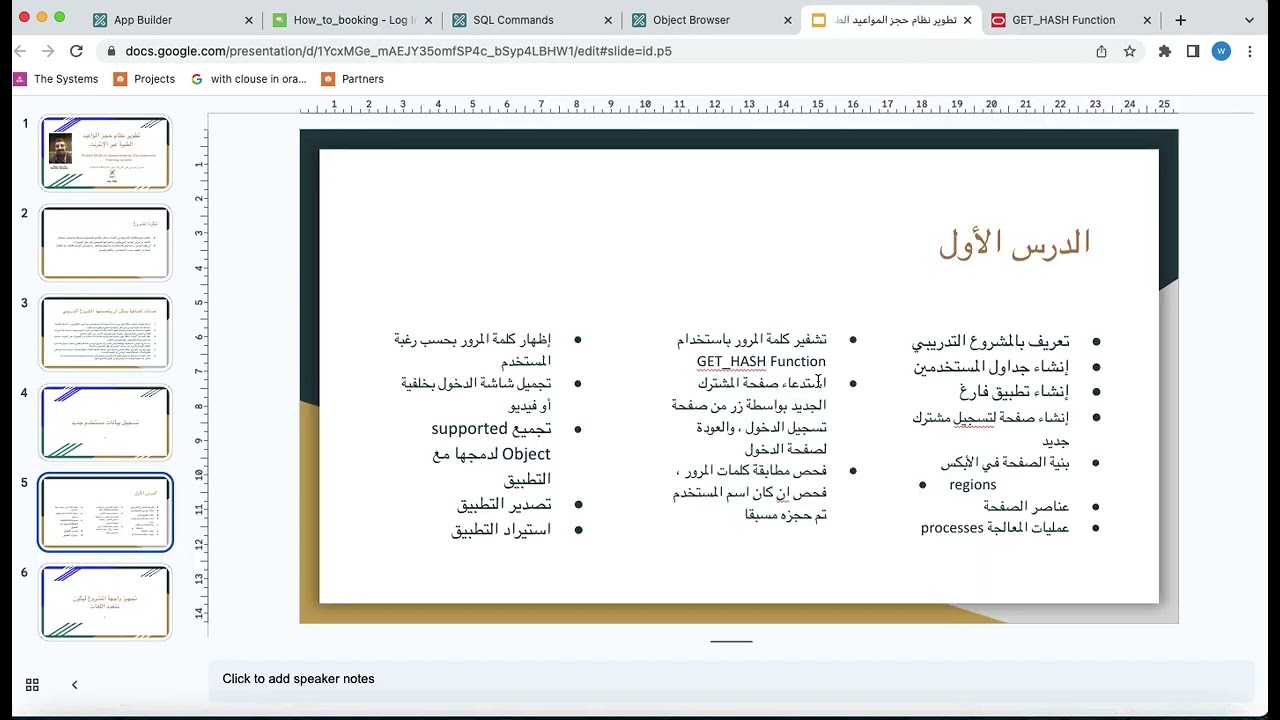Open the Projects bookmark

(x=144, y=79)
